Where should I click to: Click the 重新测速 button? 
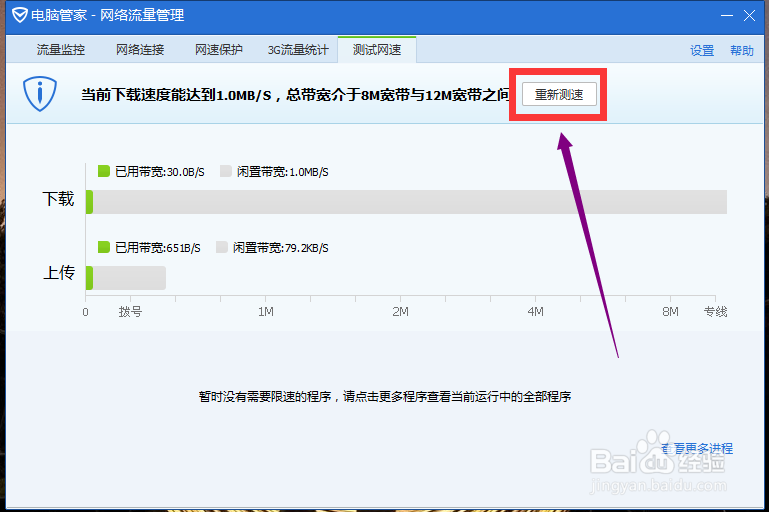[x=559, y=94]
